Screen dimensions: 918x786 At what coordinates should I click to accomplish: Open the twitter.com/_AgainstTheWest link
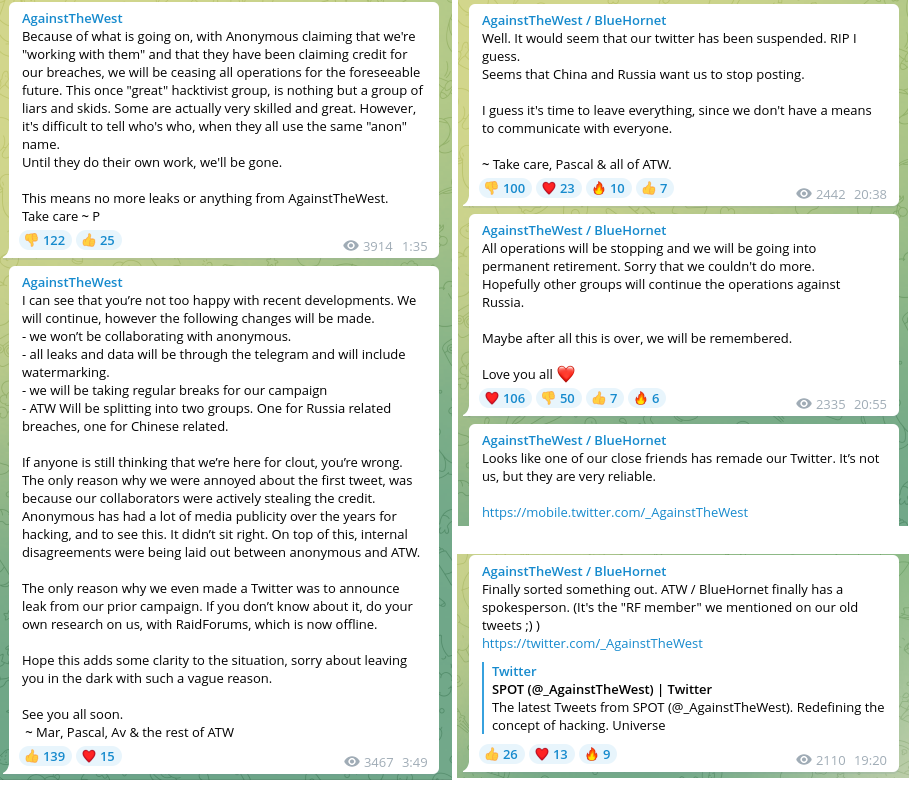pos(592,644)
